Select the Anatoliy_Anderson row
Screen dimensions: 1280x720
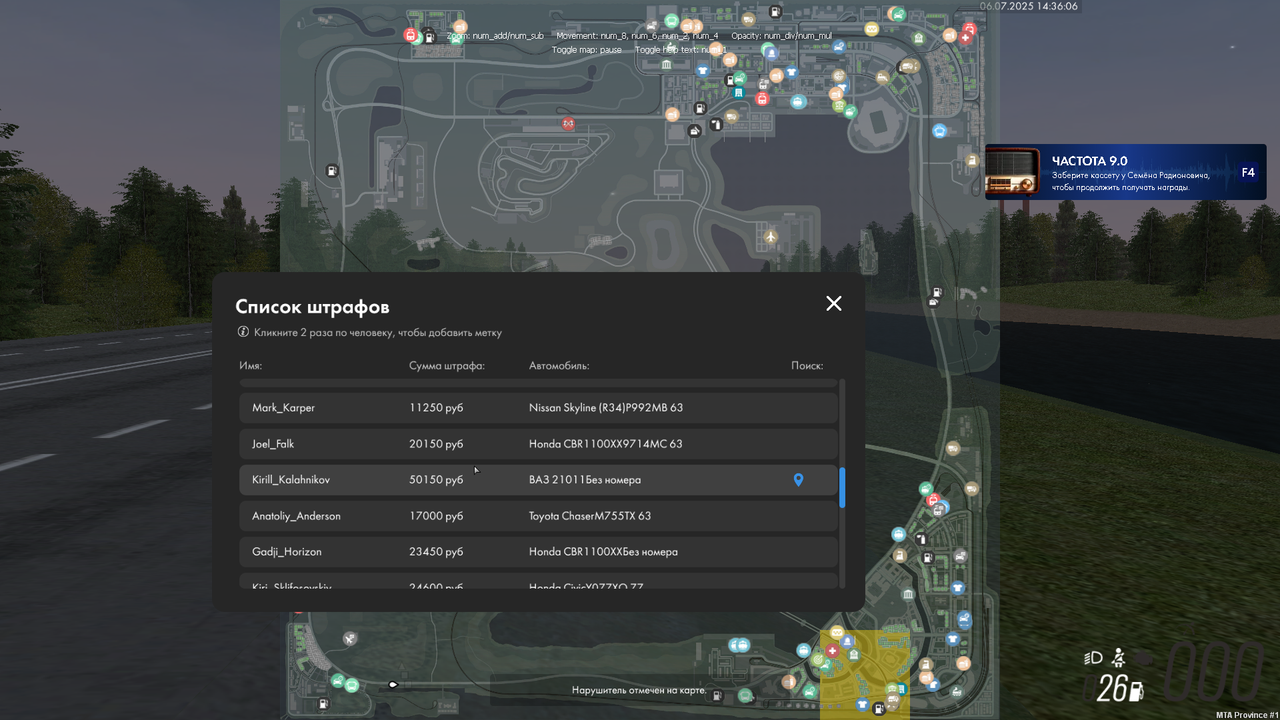(x=538, y=516)
